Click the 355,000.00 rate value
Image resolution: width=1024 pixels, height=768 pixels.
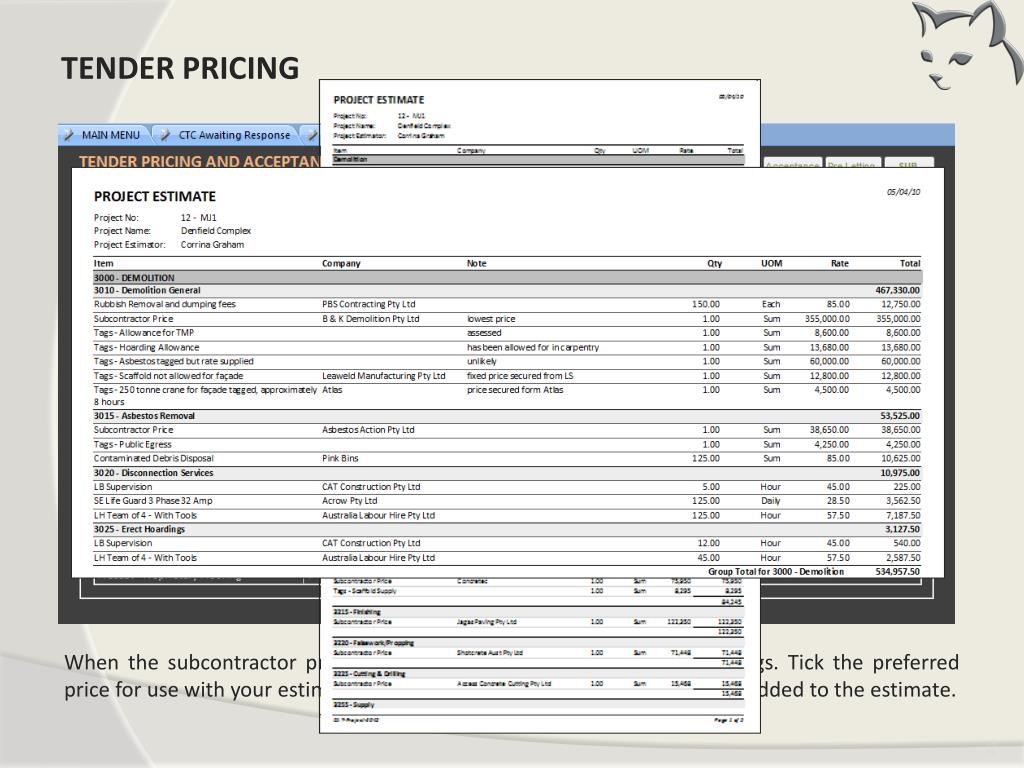pos(827,319)
